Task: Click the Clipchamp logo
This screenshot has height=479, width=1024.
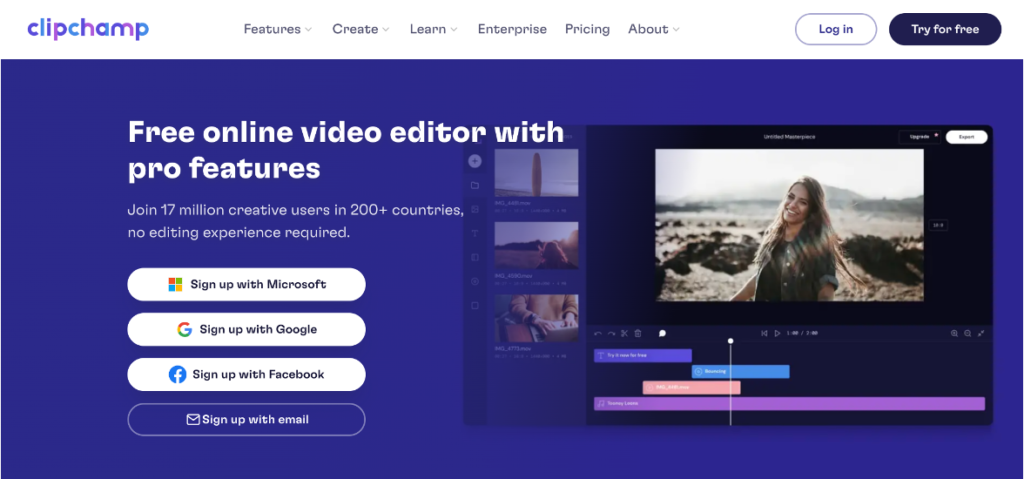Action: 88,29
